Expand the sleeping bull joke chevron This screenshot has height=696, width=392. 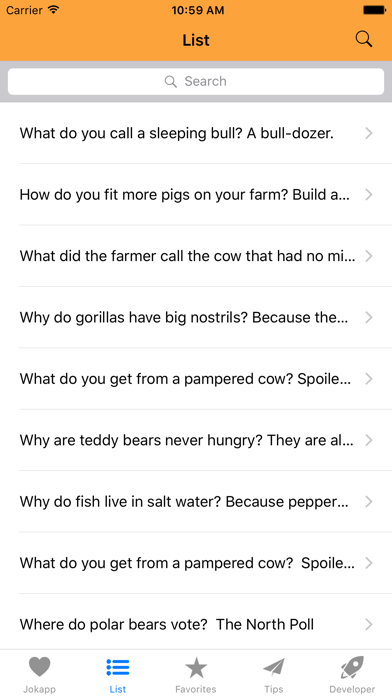(x=368, y=133)
